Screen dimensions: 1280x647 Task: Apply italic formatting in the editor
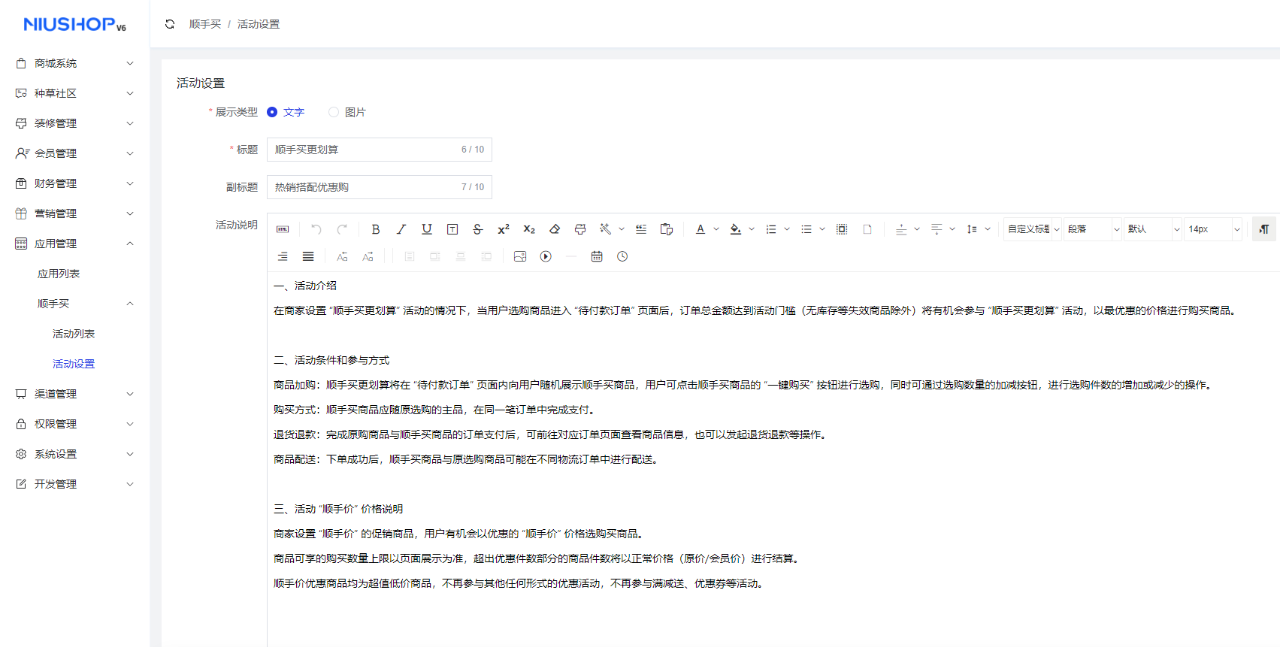pyautogui.click(x=401, y=229)
